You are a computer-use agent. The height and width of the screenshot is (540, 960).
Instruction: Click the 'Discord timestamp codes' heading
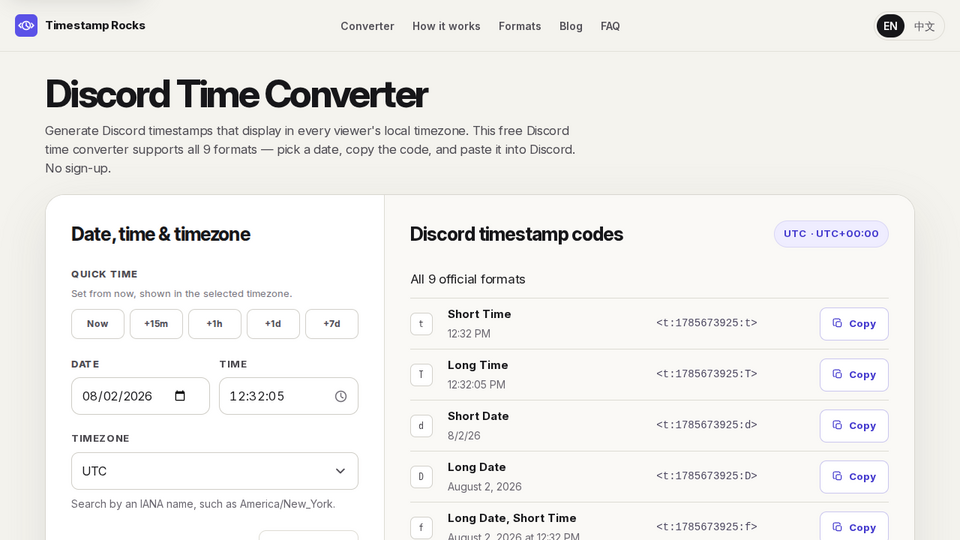coord(516,234)
